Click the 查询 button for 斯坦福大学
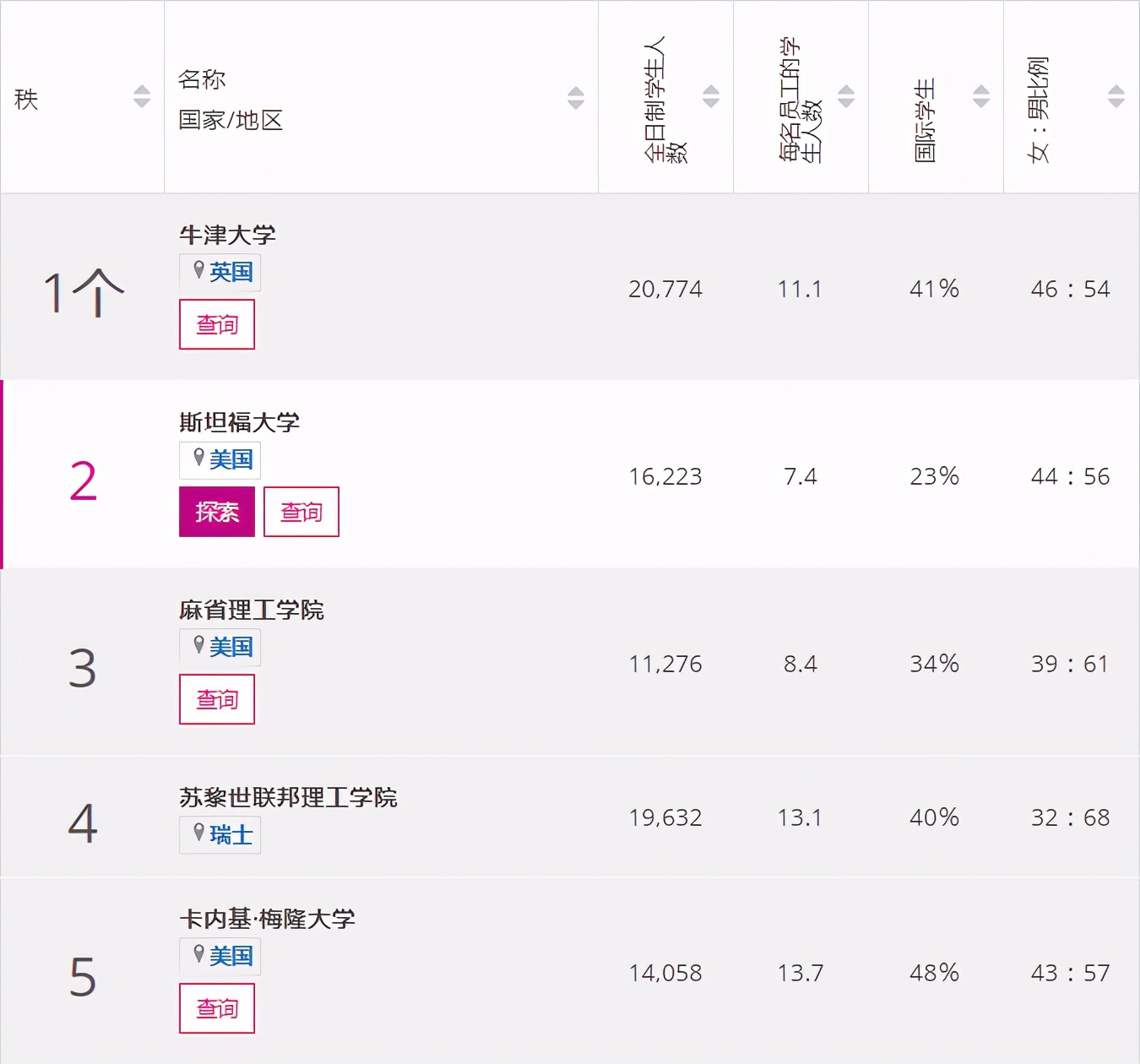Viewport: 1140px width, 1064px height. 301,512
